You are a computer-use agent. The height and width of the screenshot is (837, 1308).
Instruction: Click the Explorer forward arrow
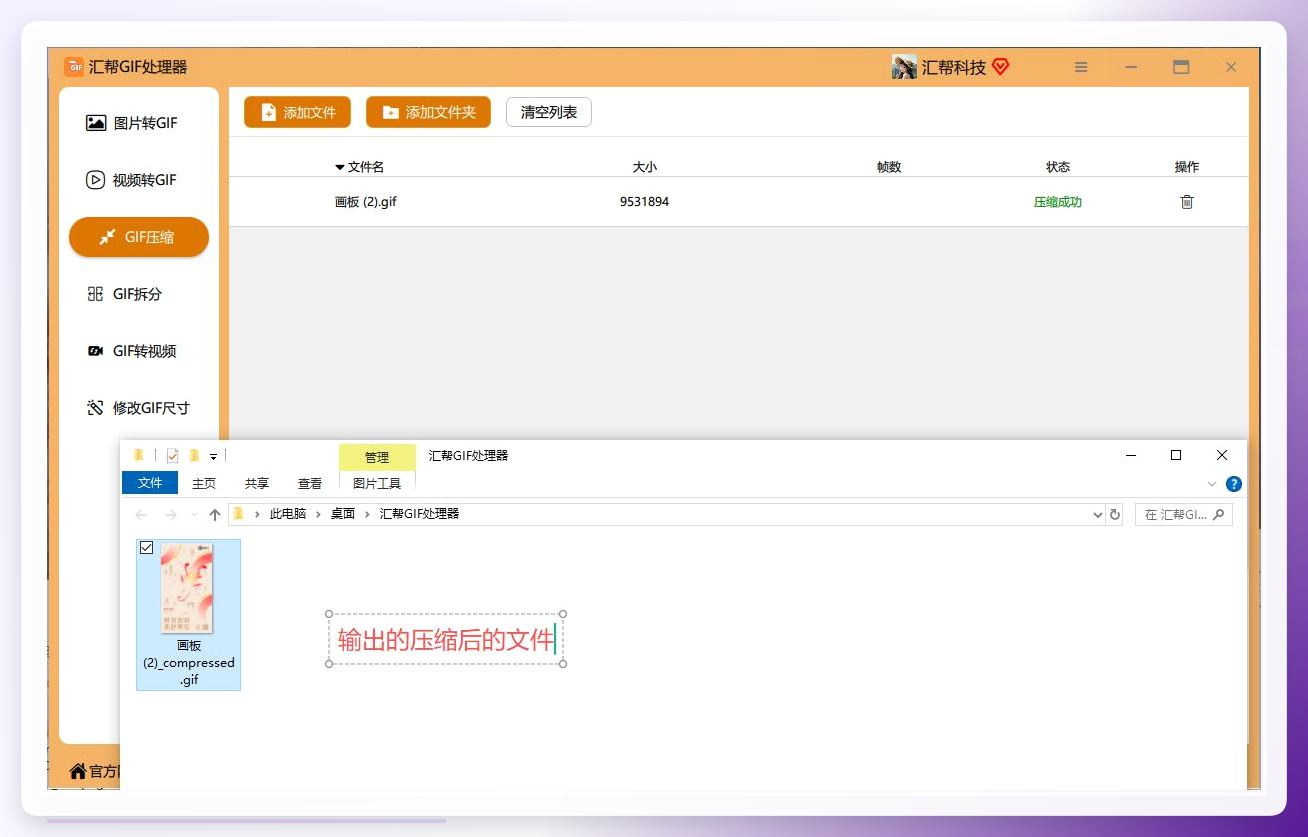pos(171,515)
